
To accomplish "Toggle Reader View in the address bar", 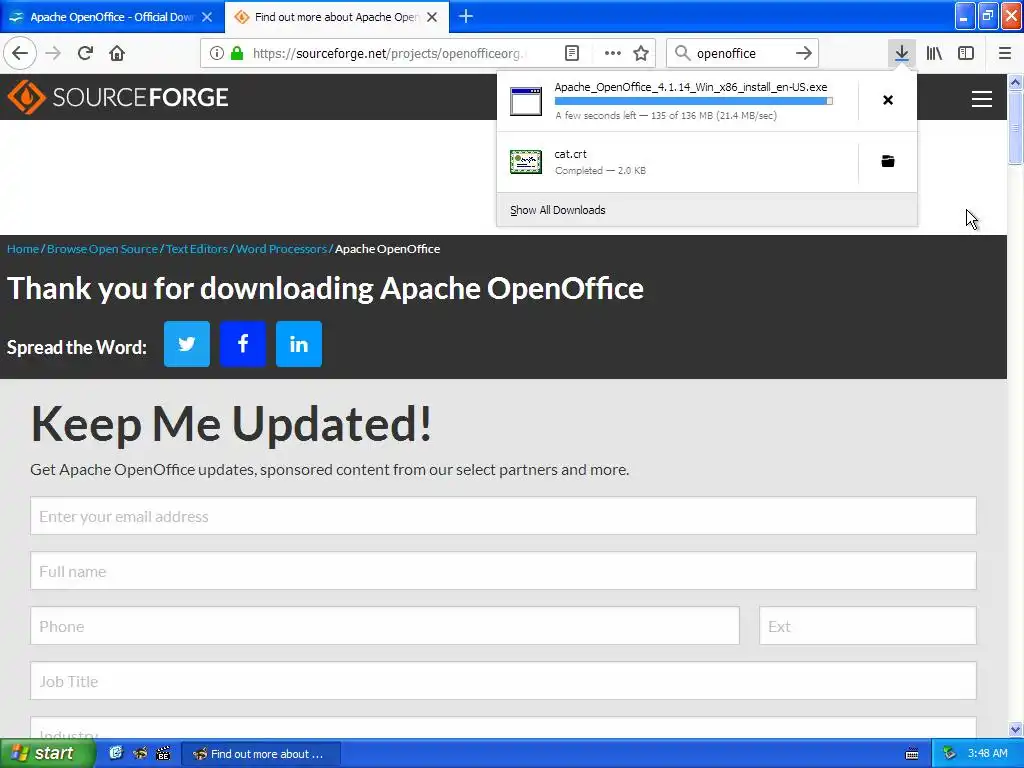I will tap(571, 53).
